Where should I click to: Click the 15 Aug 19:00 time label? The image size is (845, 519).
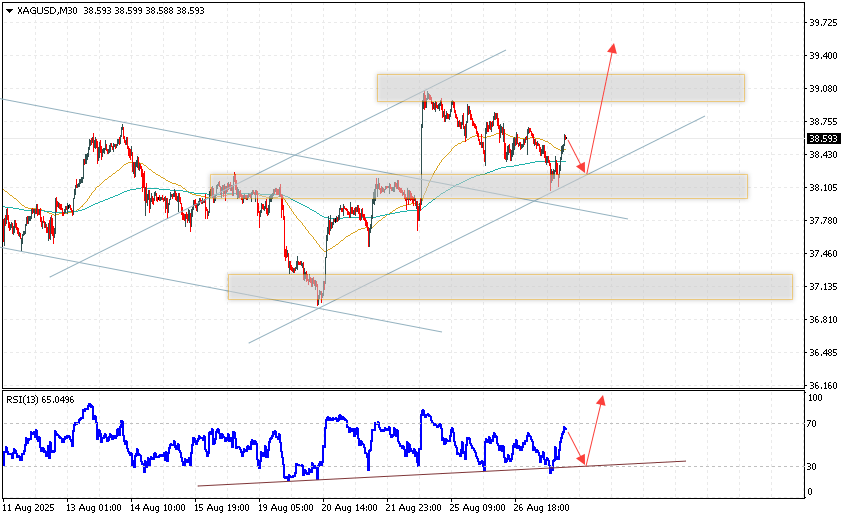(x=221, y=508)
